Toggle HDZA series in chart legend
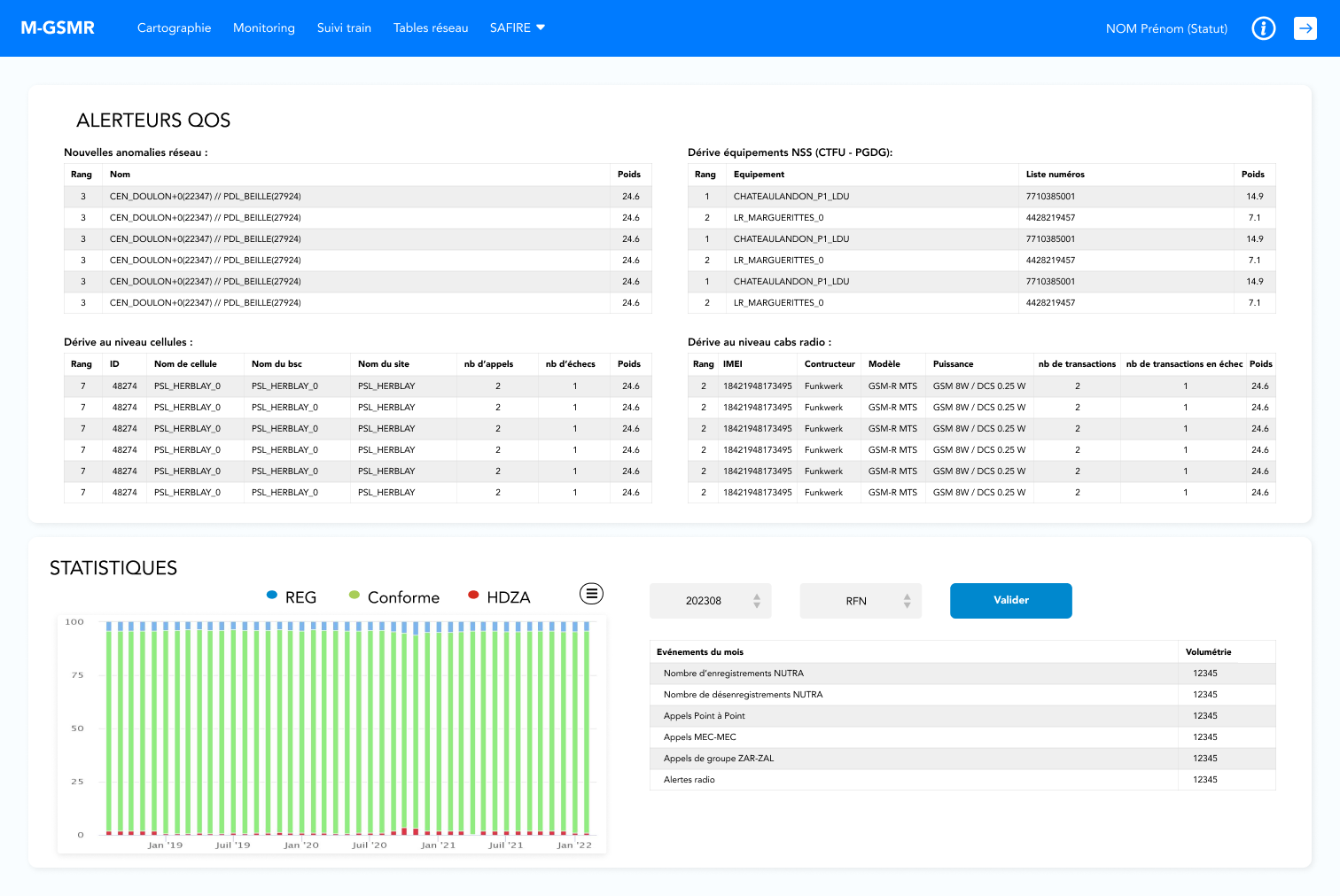 499,597
